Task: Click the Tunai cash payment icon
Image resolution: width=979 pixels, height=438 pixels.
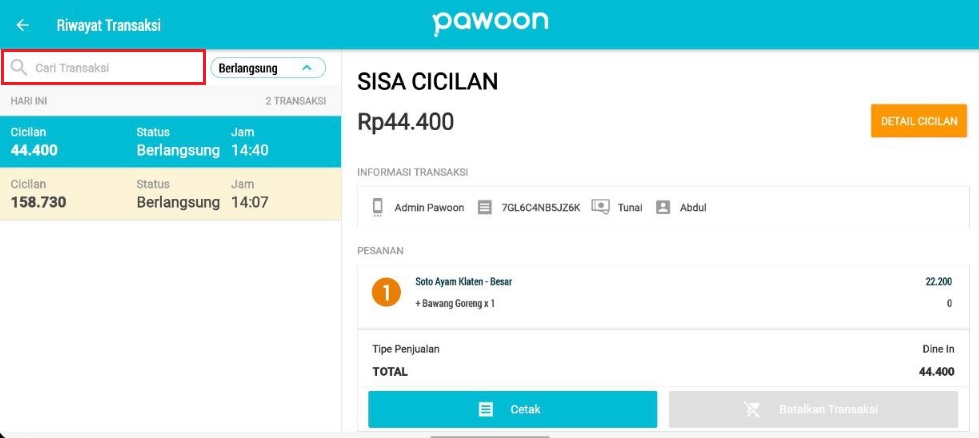Action: click(600, 207)
